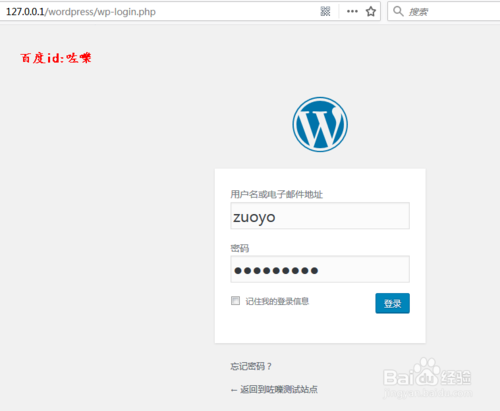Screen dimensions: 500x411
Task: Click the 用户名或电子邮件地址 label
Action: 276,194
